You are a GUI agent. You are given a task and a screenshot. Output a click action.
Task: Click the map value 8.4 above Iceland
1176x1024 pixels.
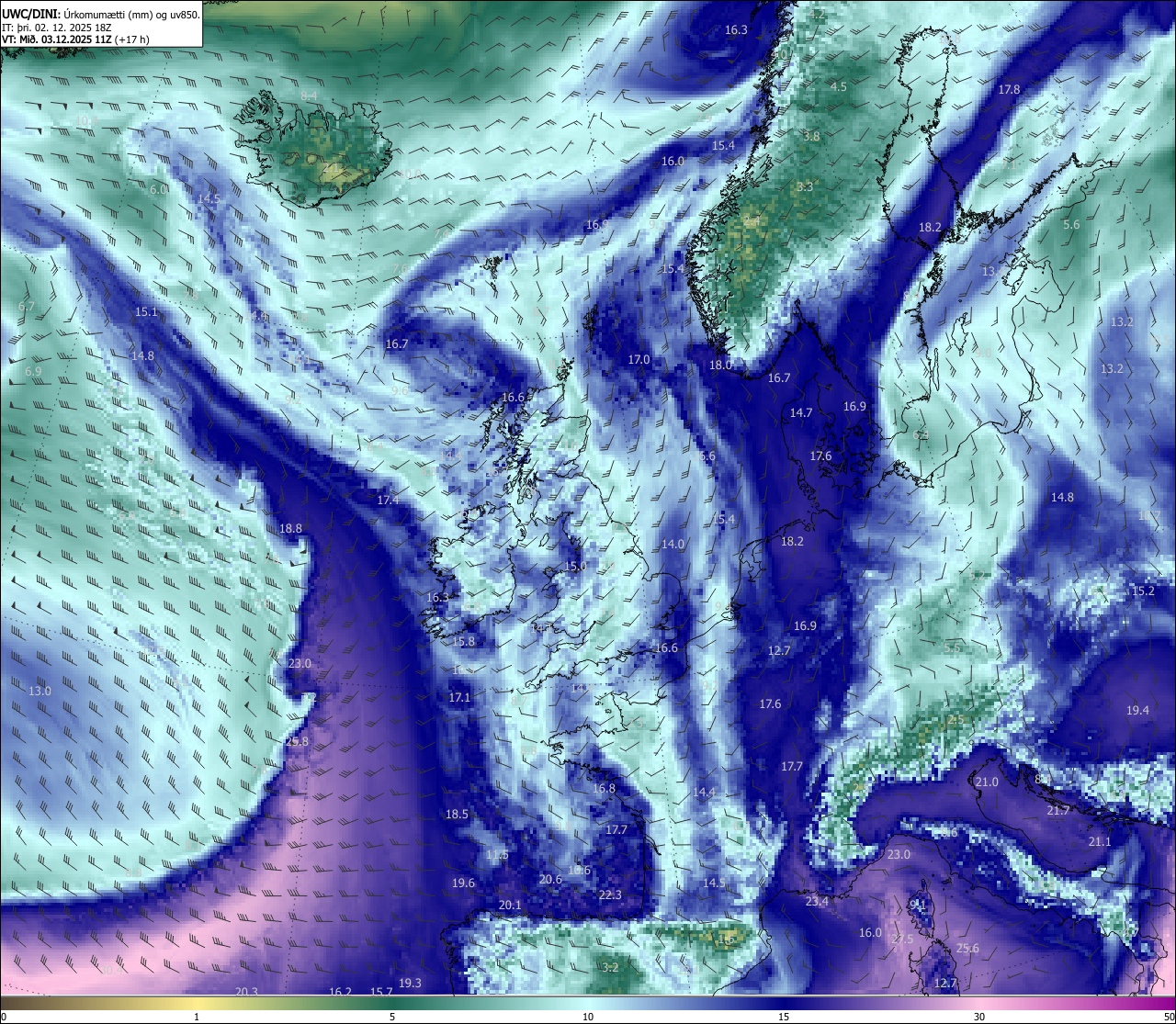tap(309, 96)
